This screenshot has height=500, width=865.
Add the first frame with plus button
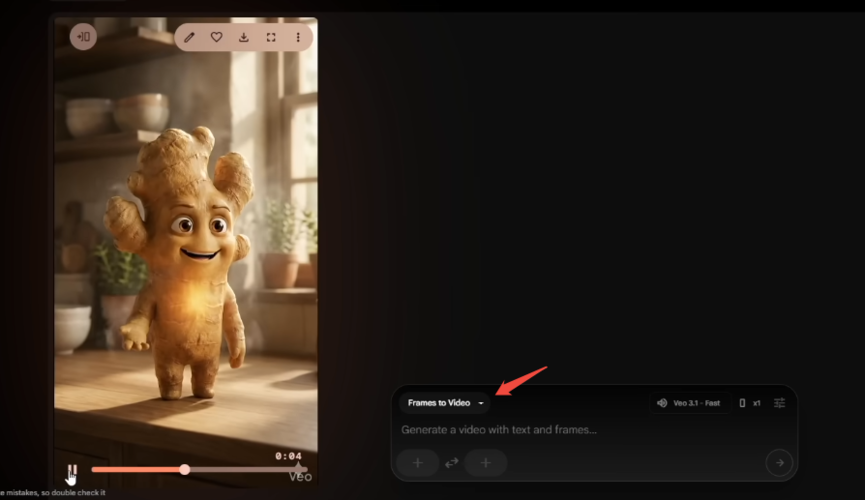point(418,462)
